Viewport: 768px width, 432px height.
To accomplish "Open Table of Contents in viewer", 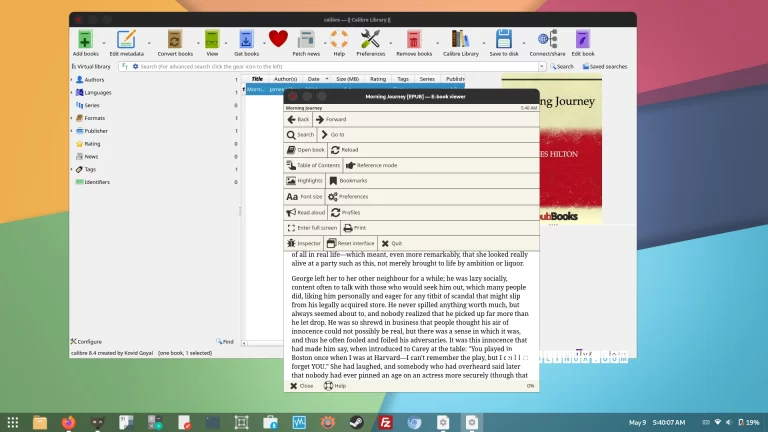I will tap(313, 164).
